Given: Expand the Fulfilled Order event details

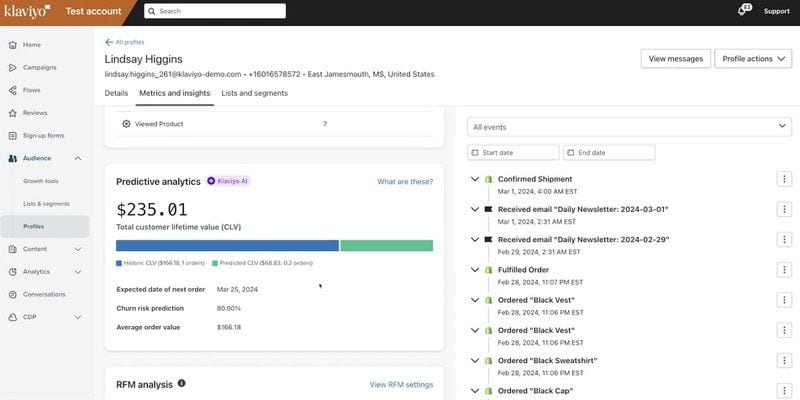Looking at the screenshot, I should (475, 270).
